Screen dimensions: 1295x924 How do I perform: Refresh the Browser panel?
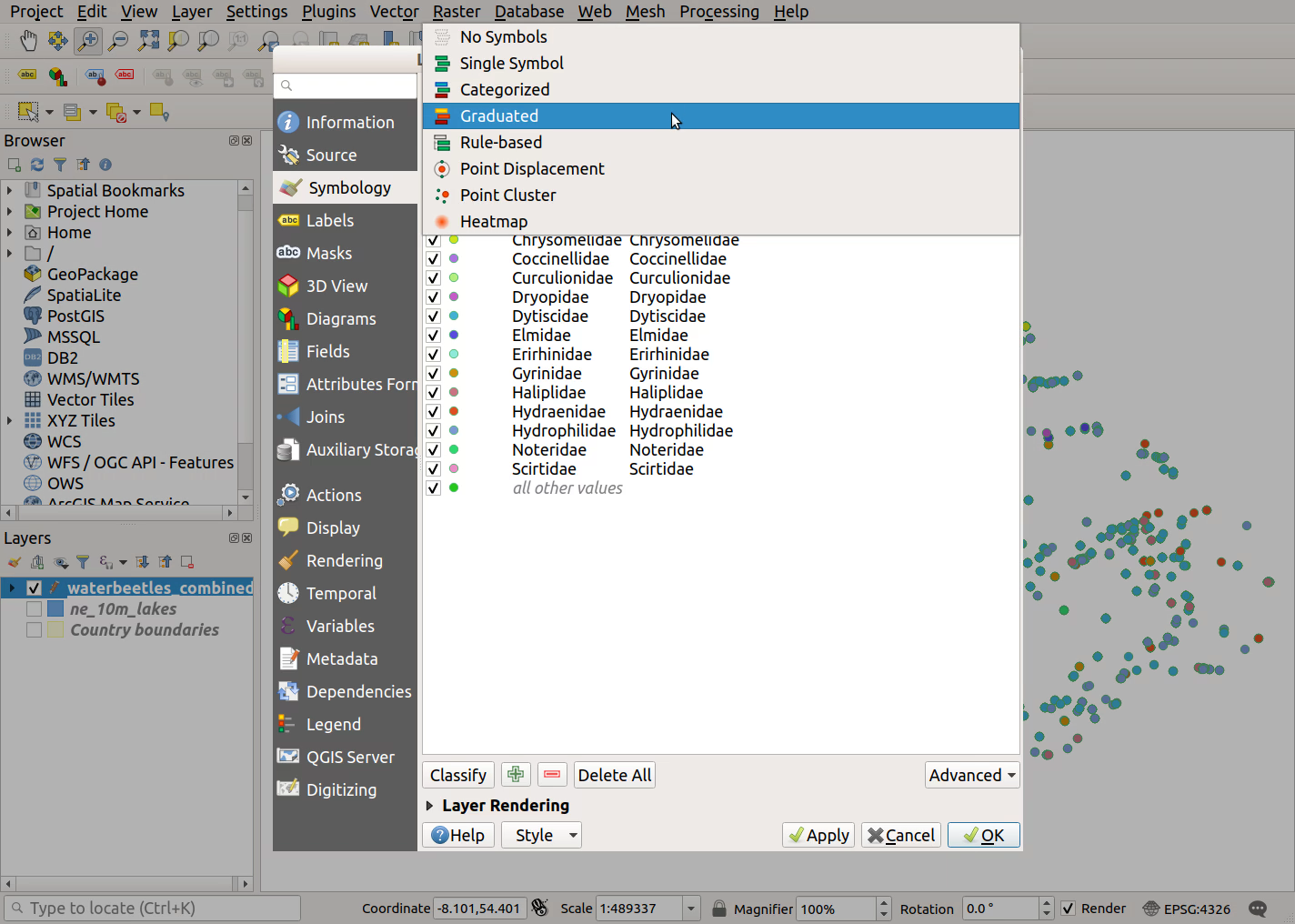click(37, 165)
